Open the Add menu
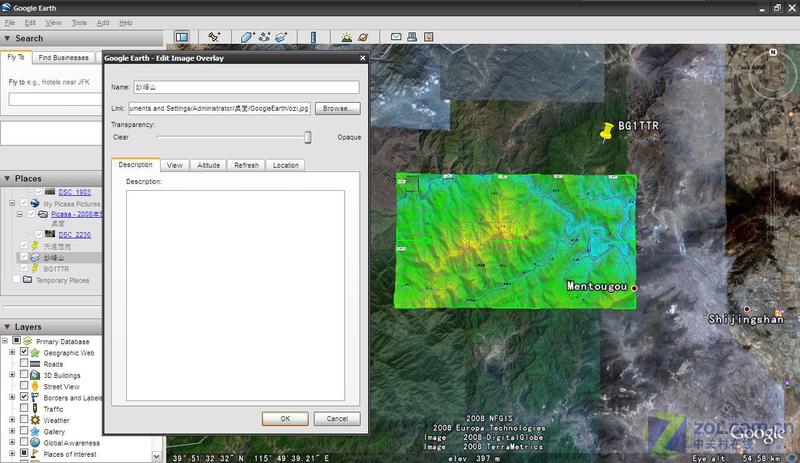 pyautogui.click(x=103, y=22)
